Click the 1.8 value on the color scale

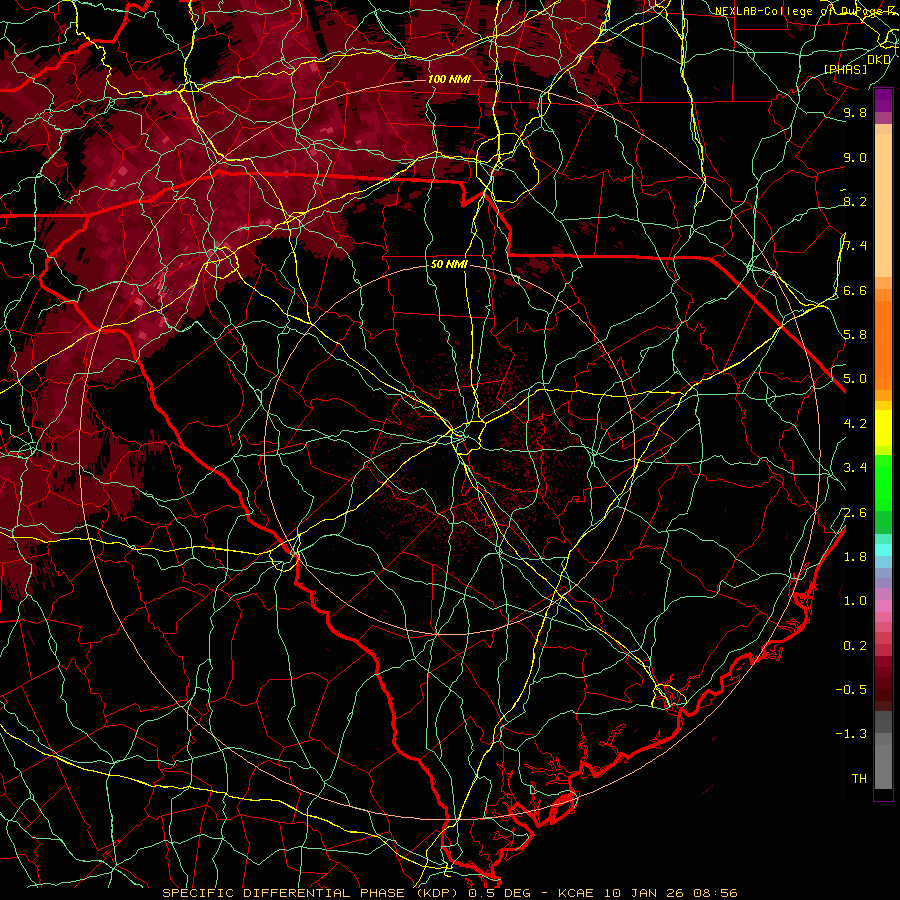[x=855, y=557]
